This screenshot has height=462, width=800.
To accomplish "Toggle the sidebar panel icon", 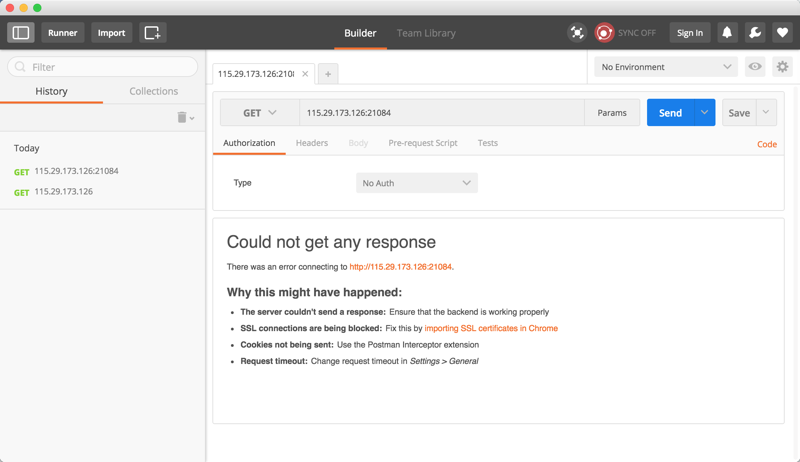I will [x=21, y=33].
